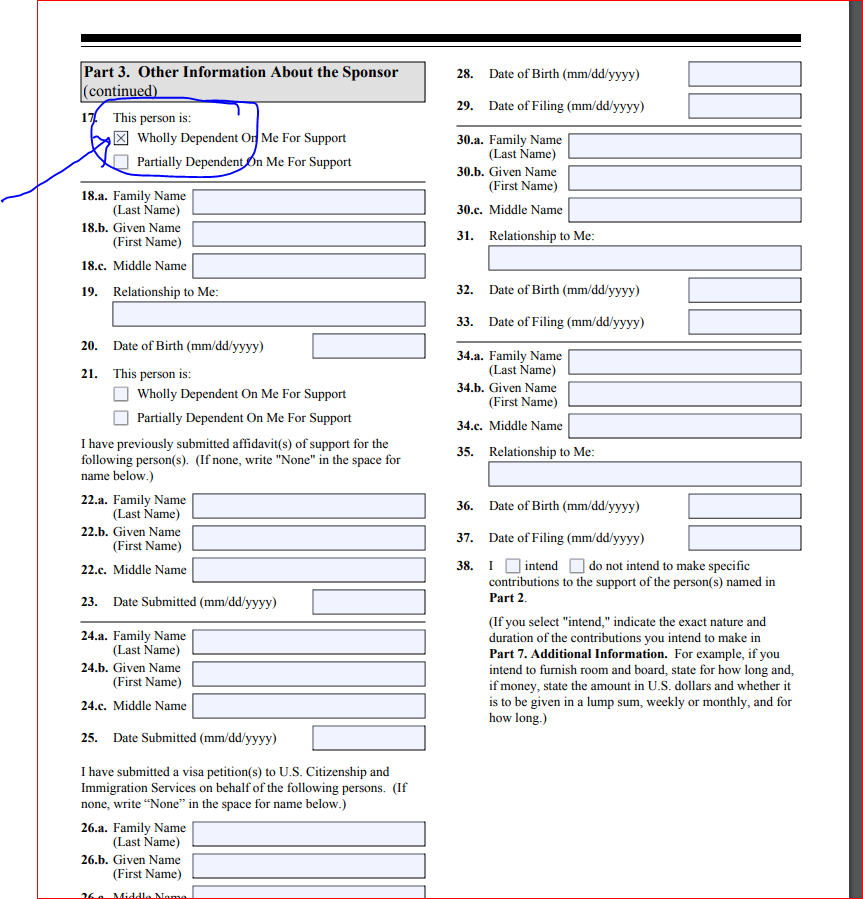
Task: Check item 21 Wholly Dependent On Me checkbox
Action: [121, 394]
